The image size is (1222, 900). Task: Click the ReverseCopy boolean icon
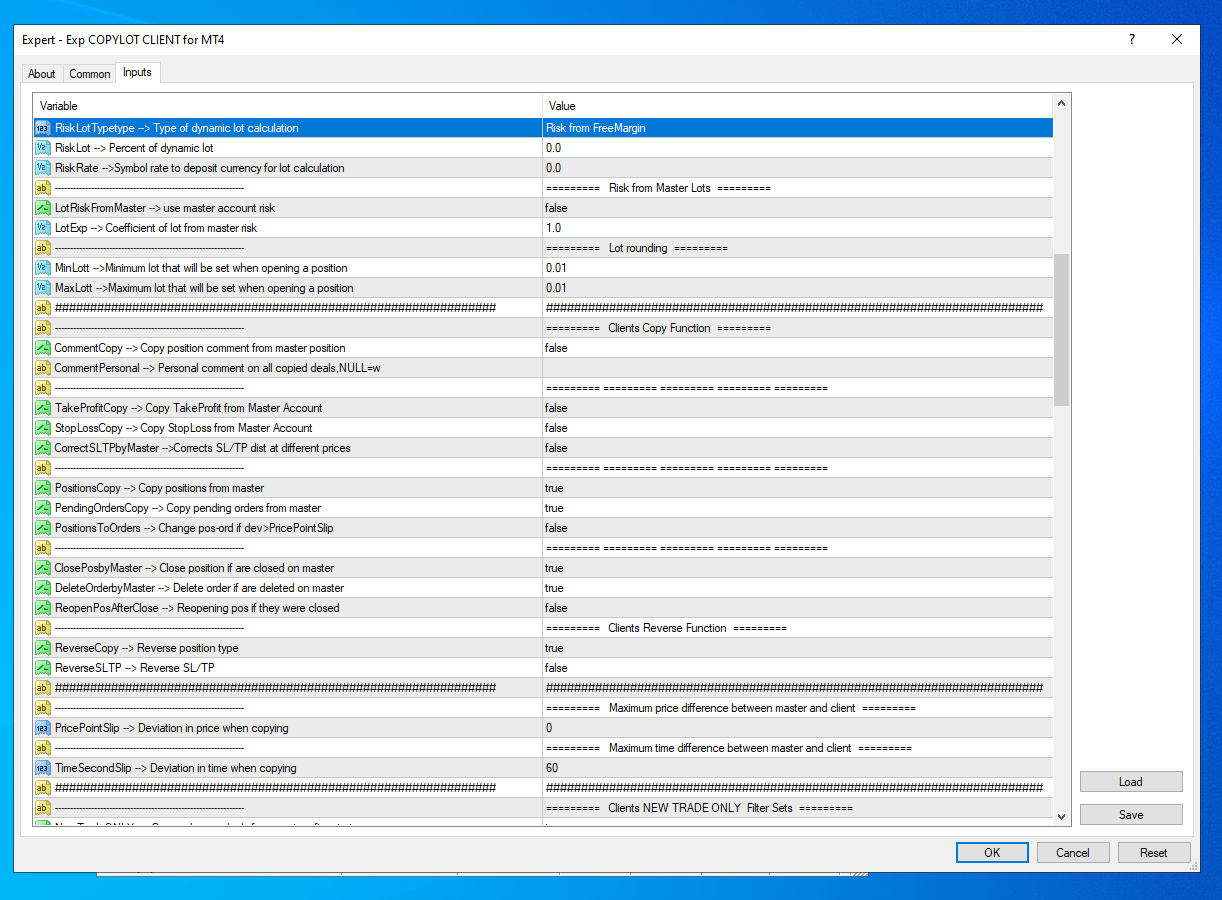coord(42,648)
